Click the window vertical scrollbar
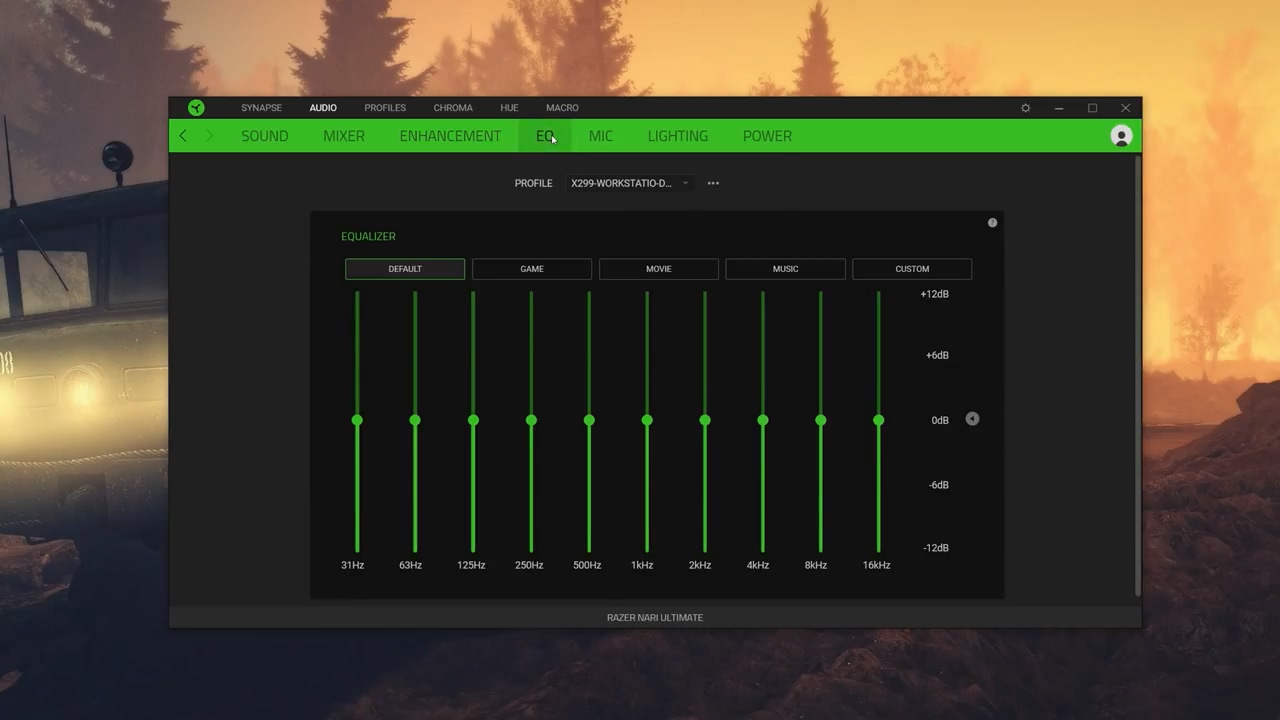This screenshot has height=720, width=1280. coord(1138,378)
